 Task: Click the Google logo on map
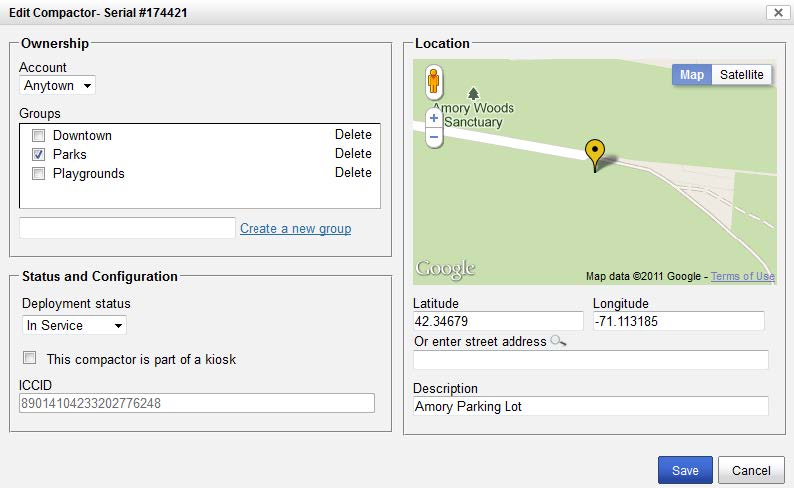click(x=445, y=268)
